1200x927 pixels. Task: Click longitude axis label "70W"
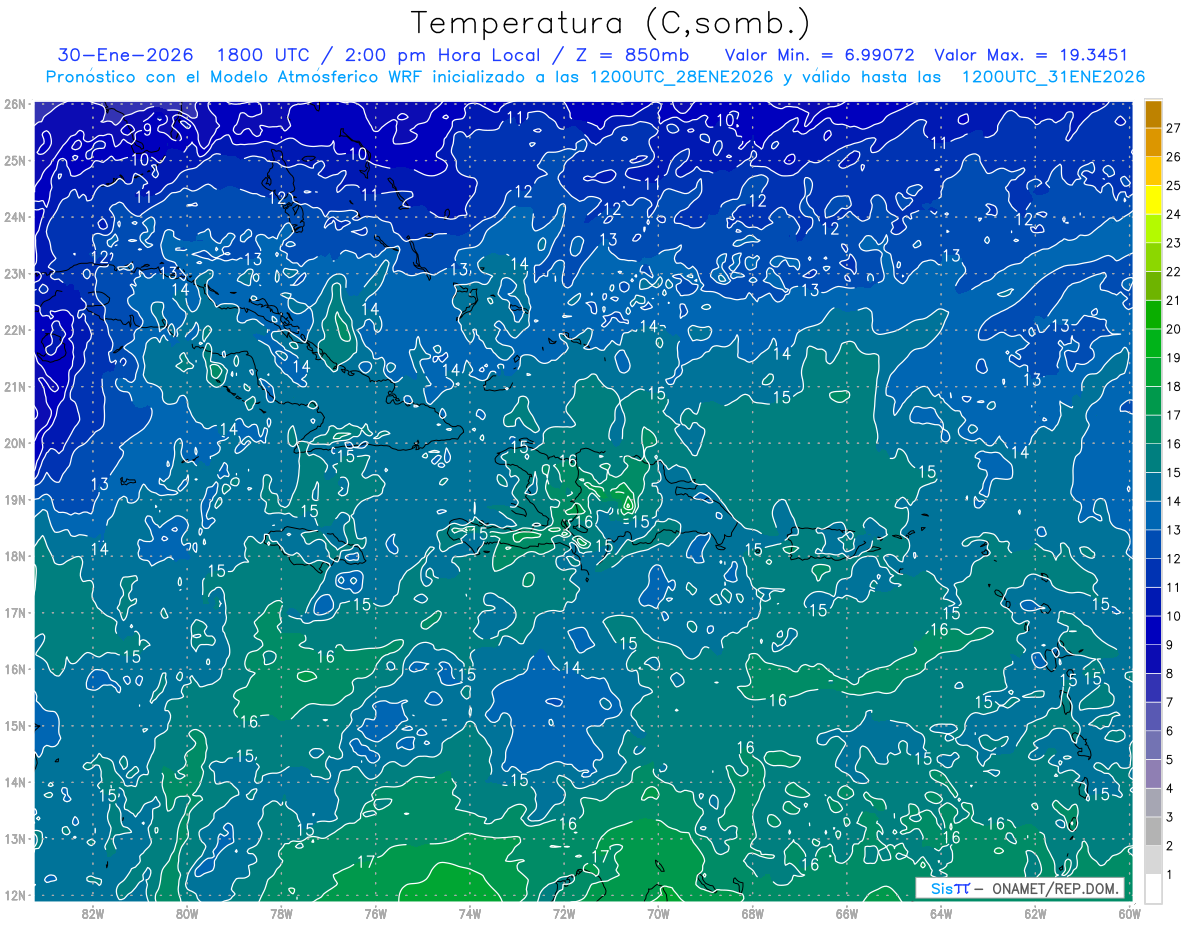pyautogui.click(x=658, y=914)
